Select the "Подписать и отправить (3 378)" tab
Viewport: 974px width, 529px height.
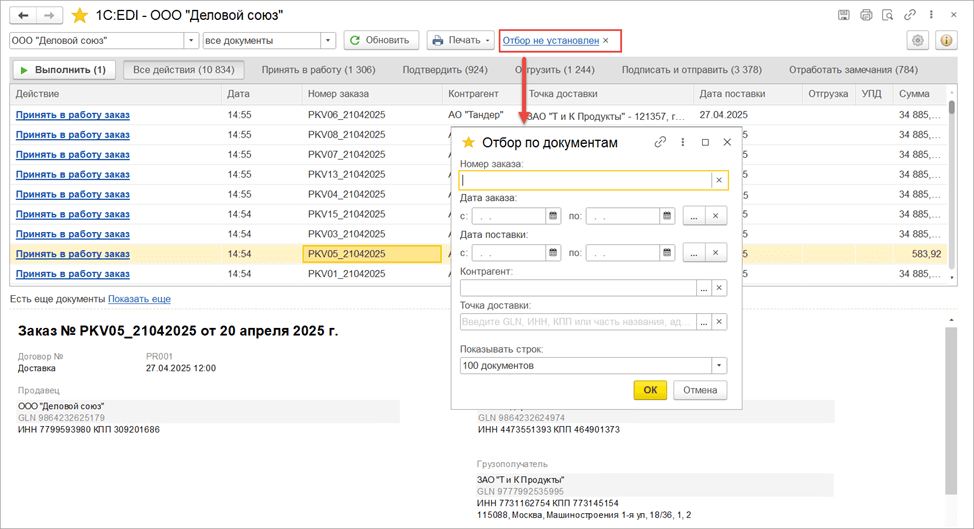coord(691,70)
